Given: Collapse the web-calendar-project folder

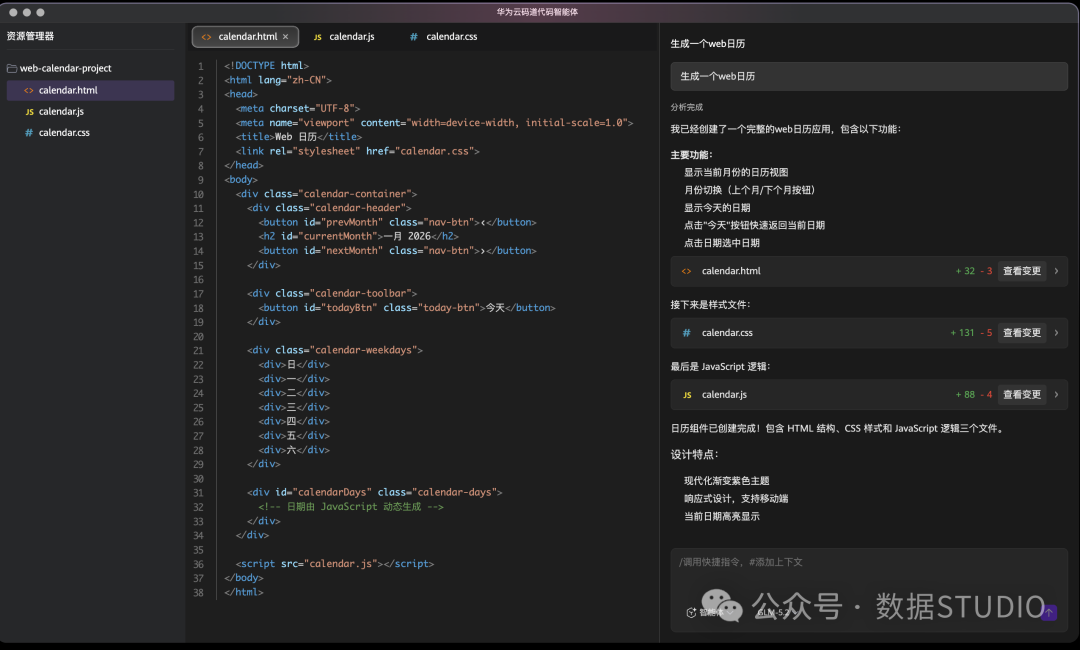Looking at the screenshot, I should pos(59,68).
